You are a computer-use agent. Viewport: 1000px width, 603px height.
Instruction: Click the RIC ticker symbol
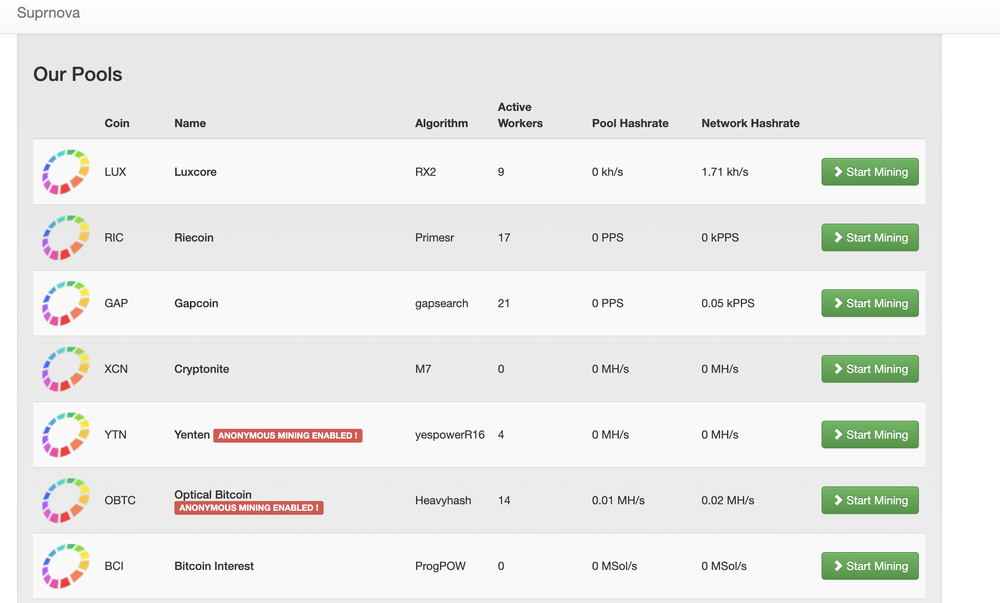click(x=114, y=237)
